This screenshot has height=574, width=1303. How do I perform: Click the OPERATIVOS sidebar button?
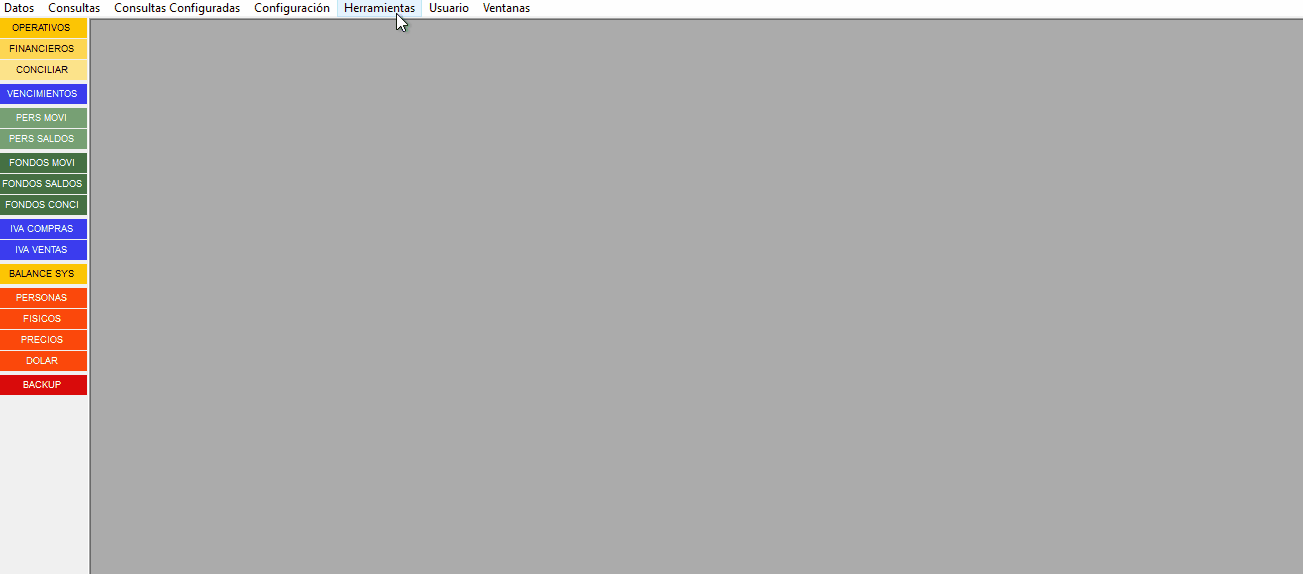click(43, 28)
